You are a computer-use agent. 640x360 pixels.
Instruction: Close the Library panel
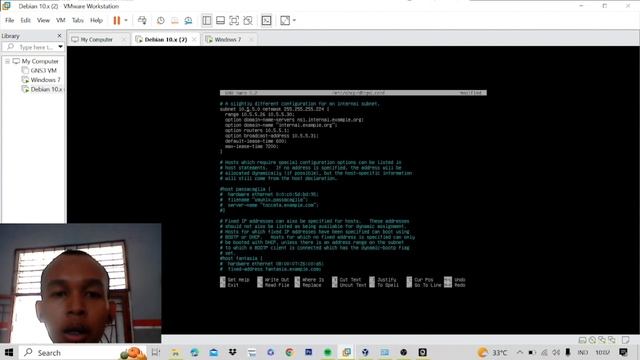click(59, 36)
